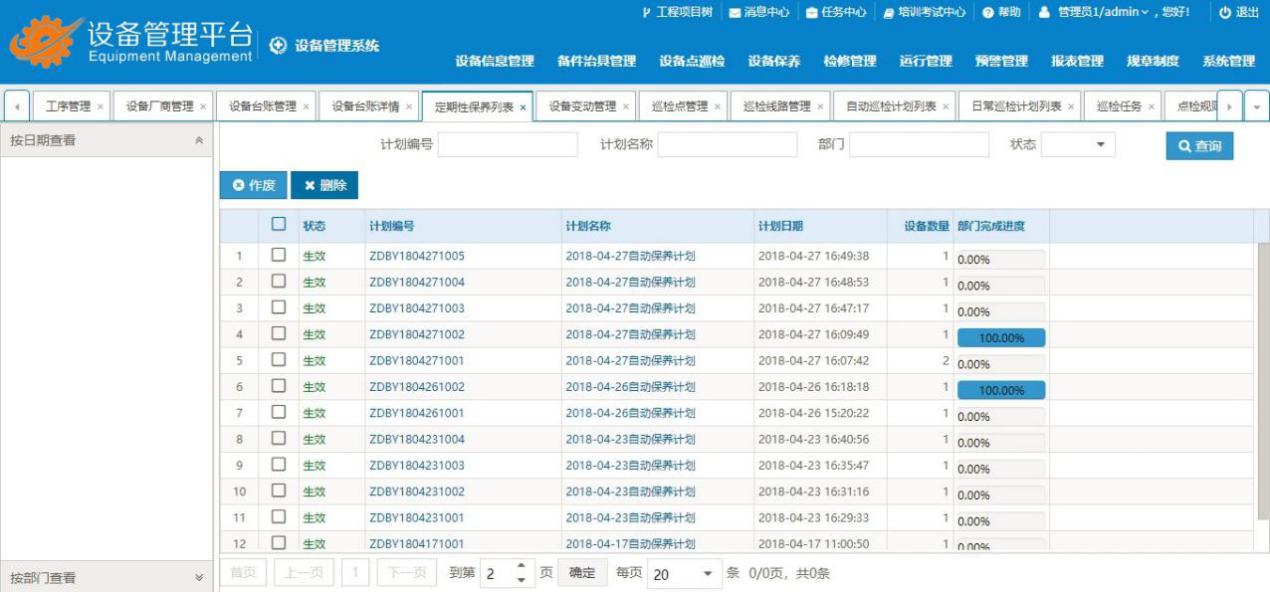Select checkbox for plan ZDBY1804271002
This screenshot has height=592, width=1270.
click(279, 334)
